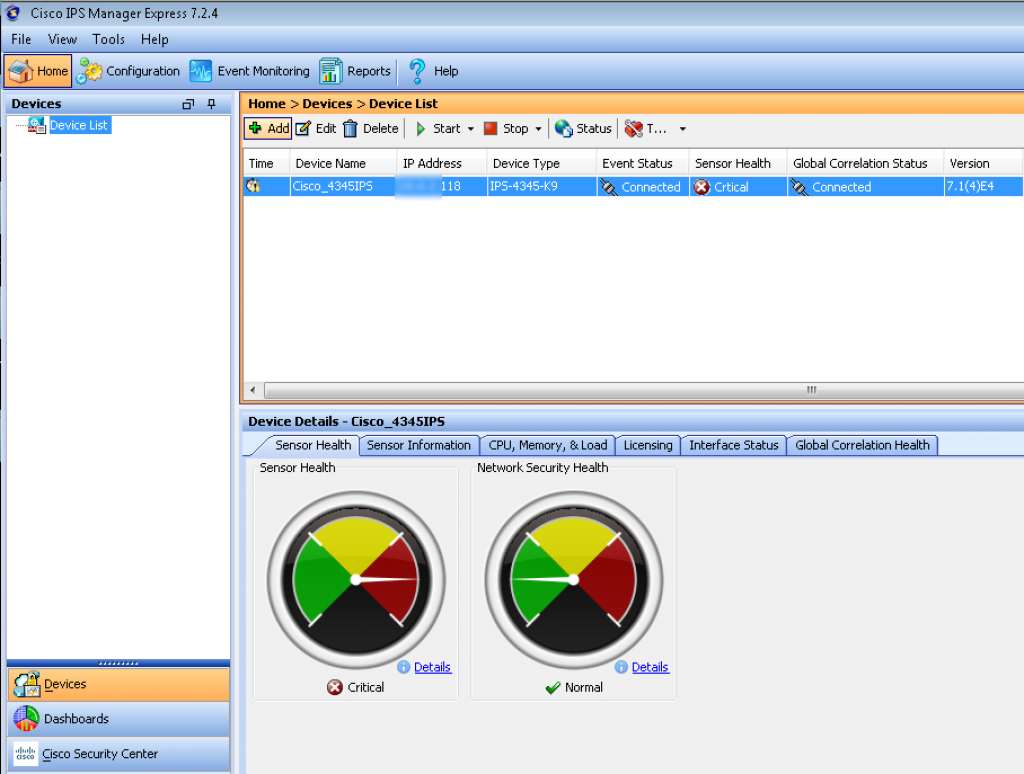Viewport: 1024px width, 774px height.
Task: Select Device List tree item
Action: click(79, 125)
